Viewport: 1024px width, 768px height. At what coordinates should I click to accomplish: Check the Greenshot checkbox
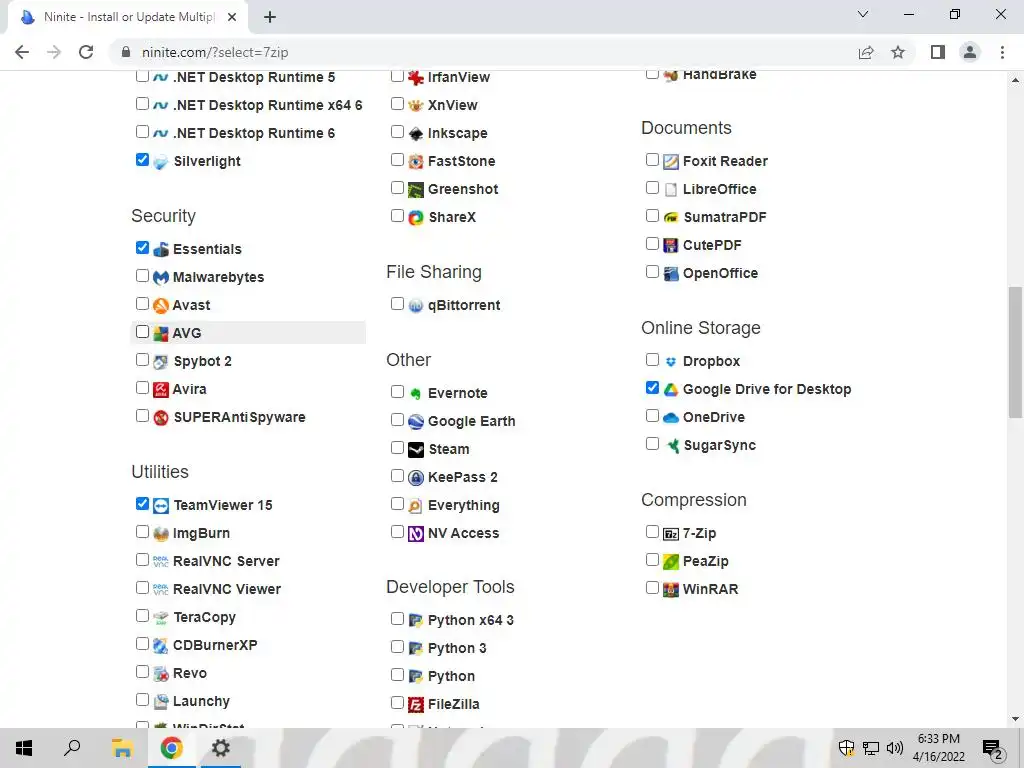click(x=397, y=188)
